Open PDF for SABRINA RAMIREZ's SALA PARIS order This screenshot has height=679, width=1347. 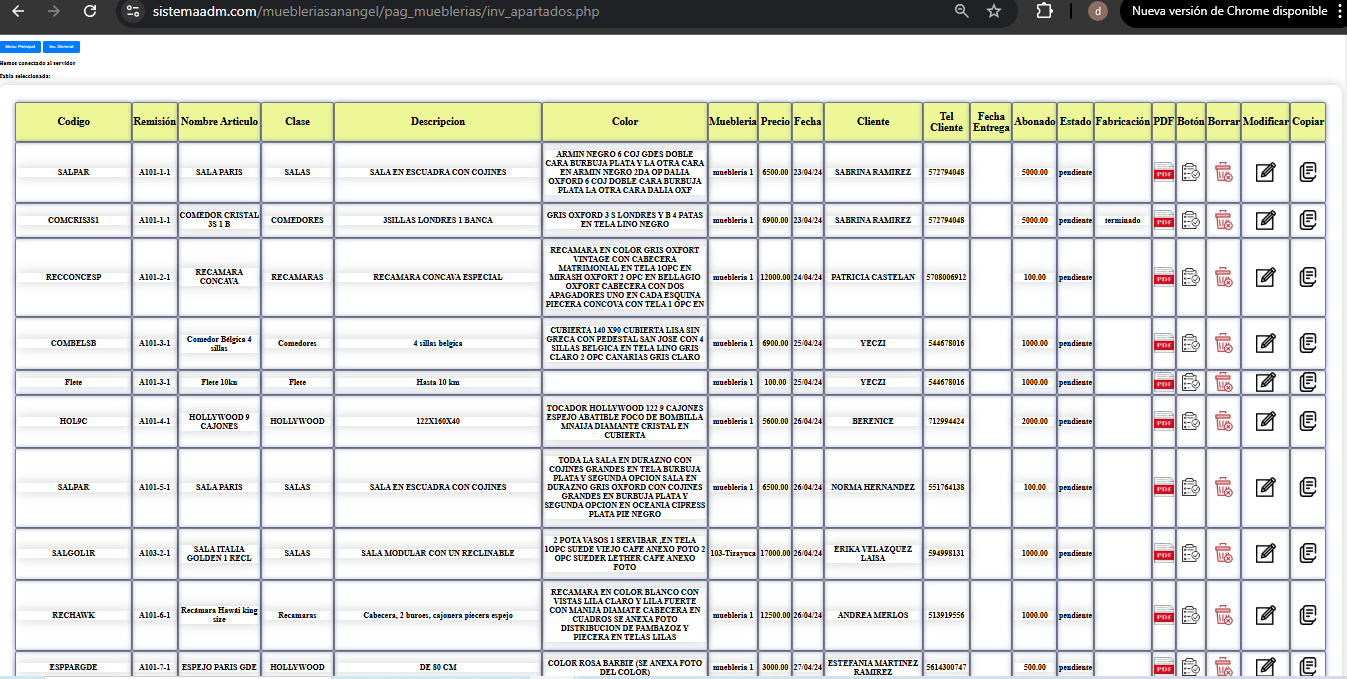(1164, 172)
